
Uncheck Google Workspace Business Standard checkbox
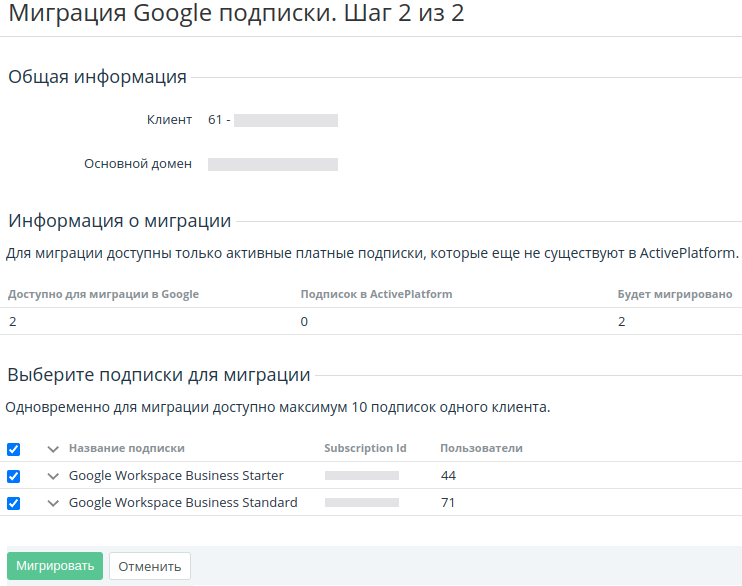[14, 503]
